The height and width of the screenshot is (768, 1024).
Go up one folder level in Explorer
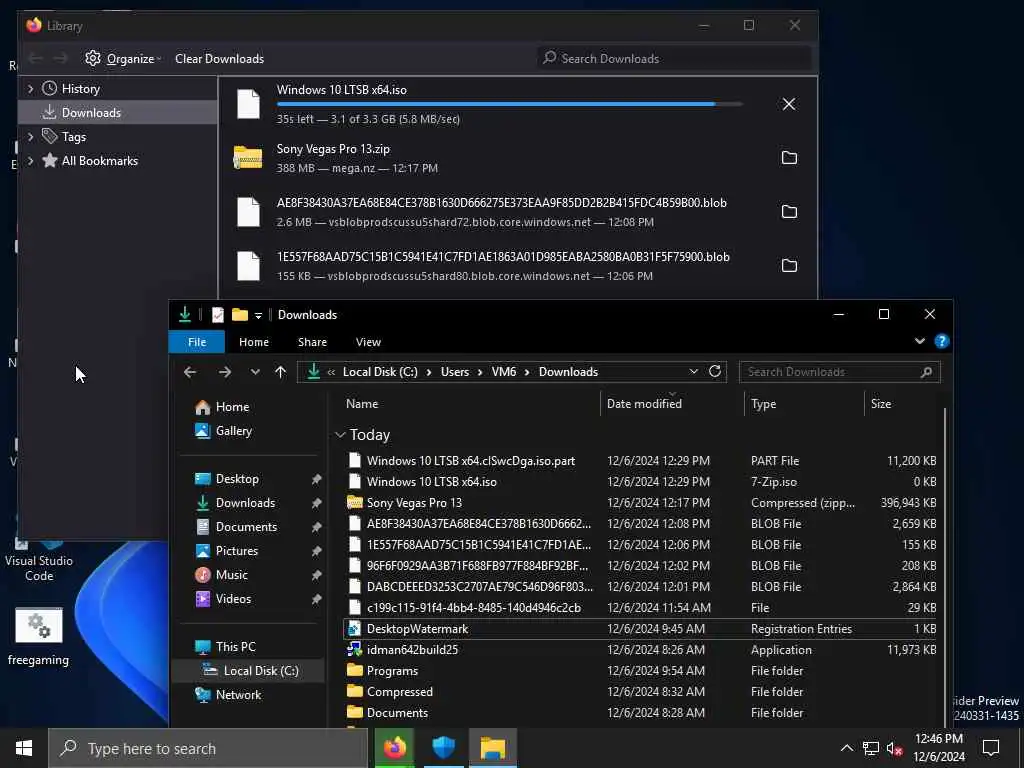281,372
